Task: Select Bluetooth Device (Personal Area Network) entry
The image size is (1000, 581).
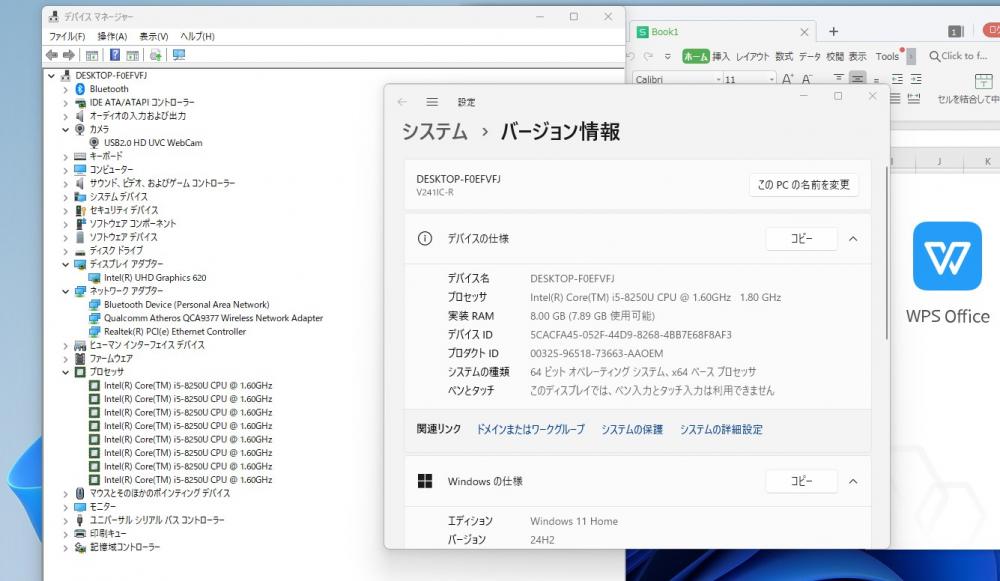Action: tap(187, 305)
